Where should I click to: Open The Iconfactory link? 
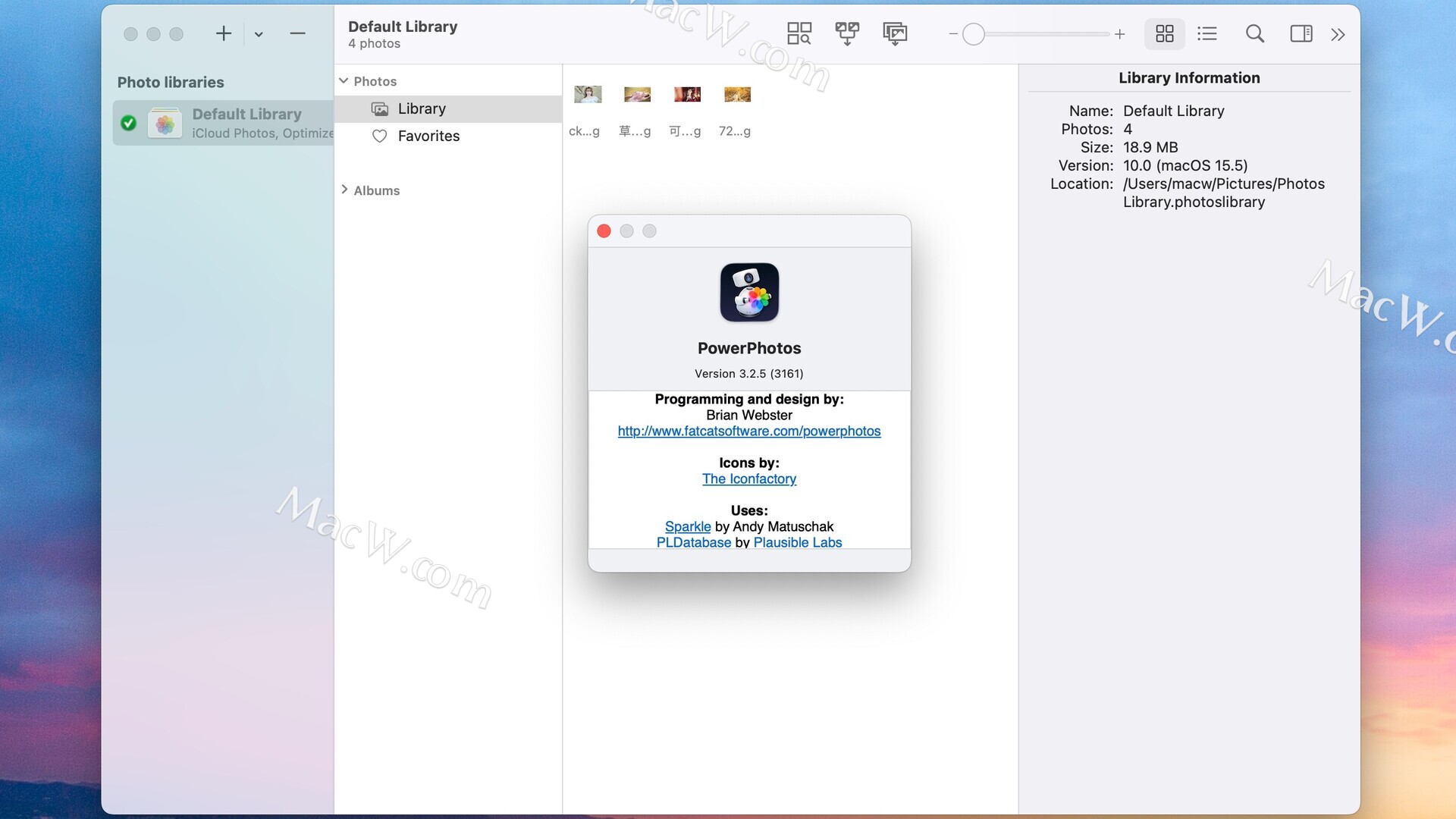(748, 479)
